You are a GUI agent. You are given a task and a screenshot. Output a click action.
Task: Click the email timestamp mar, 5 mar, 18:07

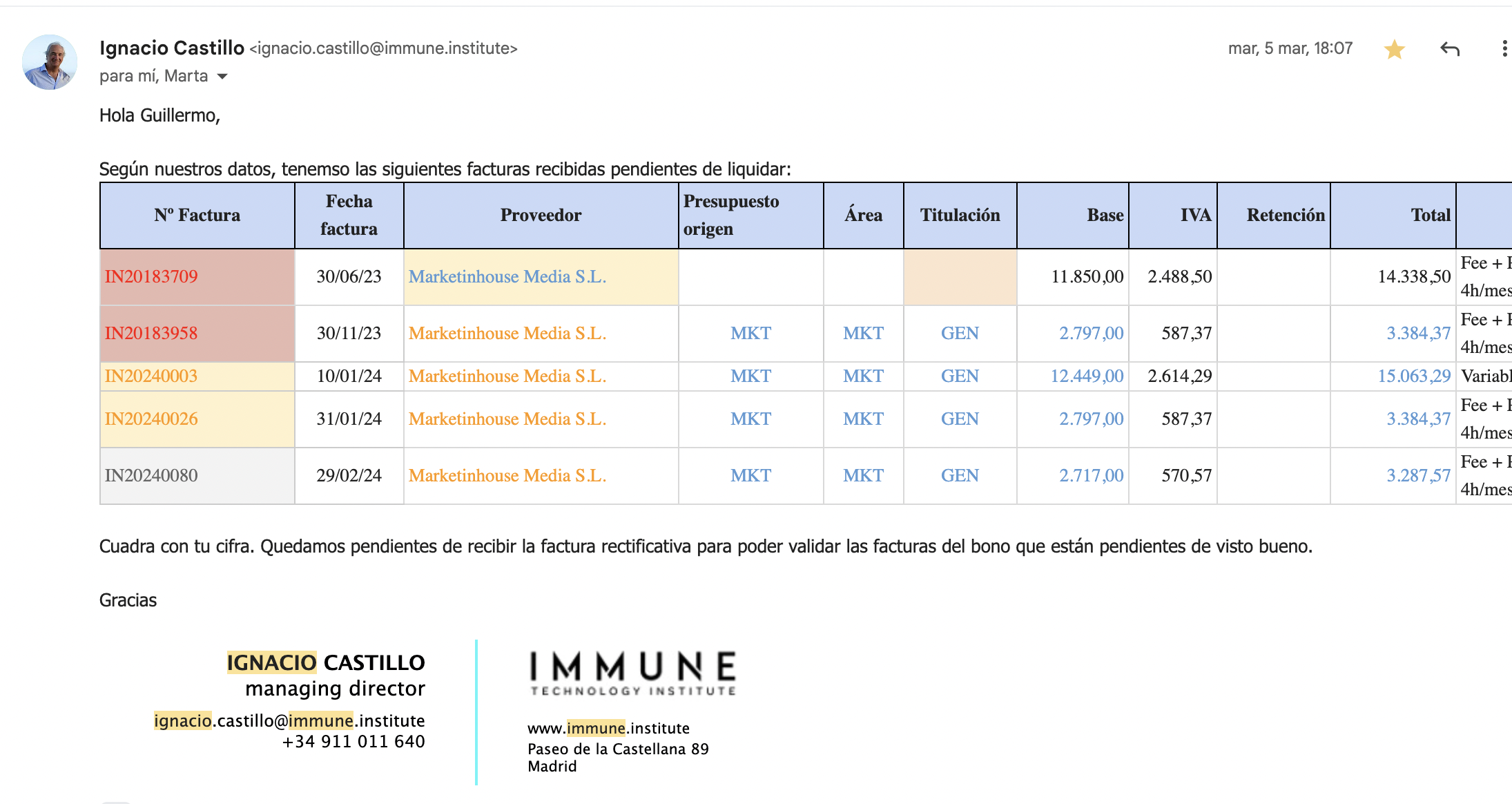tap(1290, 48)
